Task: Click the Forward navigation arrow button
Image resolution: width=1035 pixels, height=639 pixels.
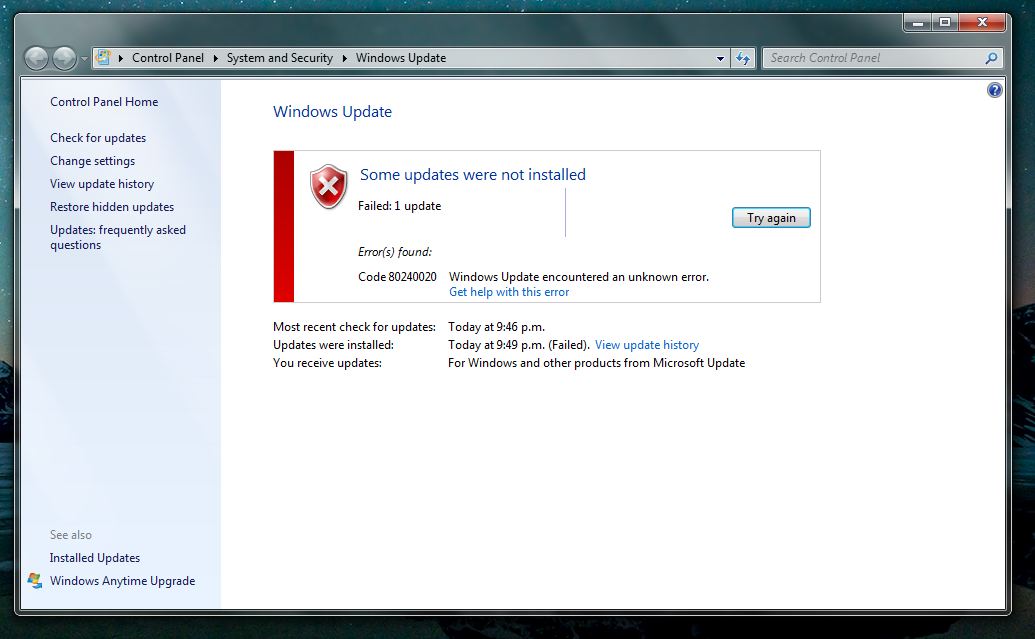Action: point(64,58)
